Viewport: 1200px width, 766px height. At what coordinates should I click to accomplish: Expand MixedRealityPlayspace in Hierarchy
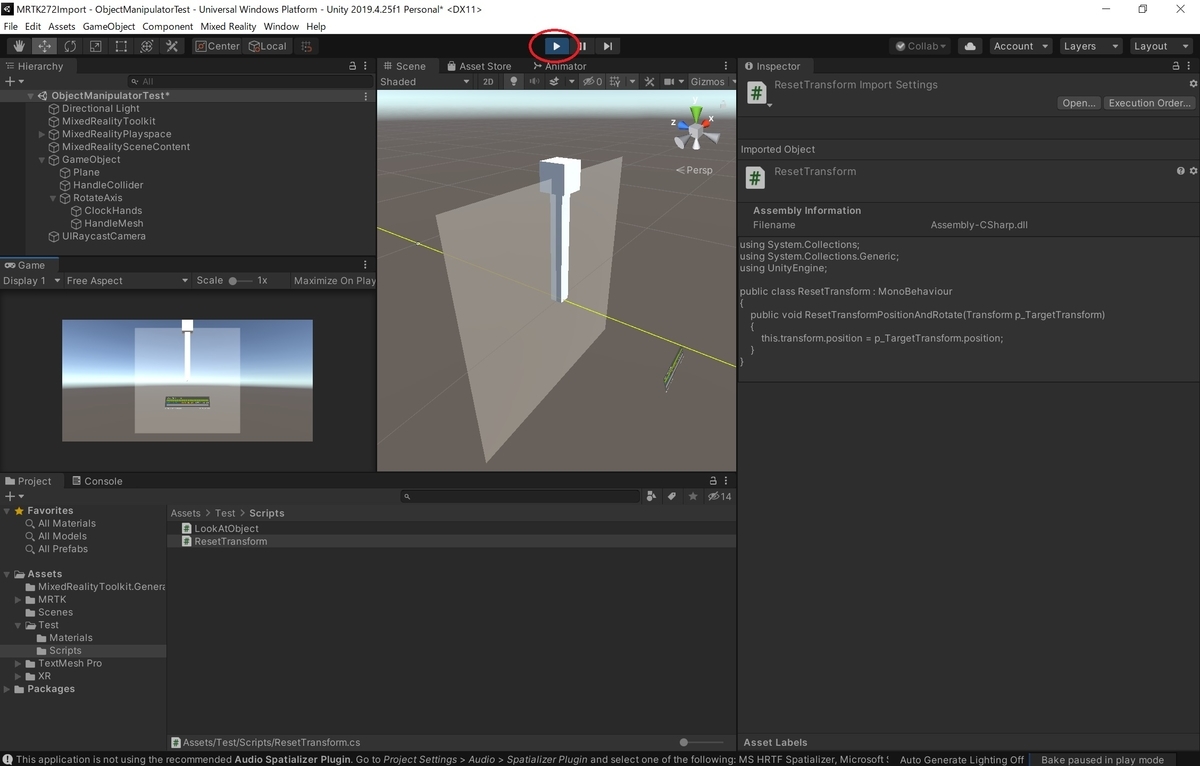pos(42,134)
